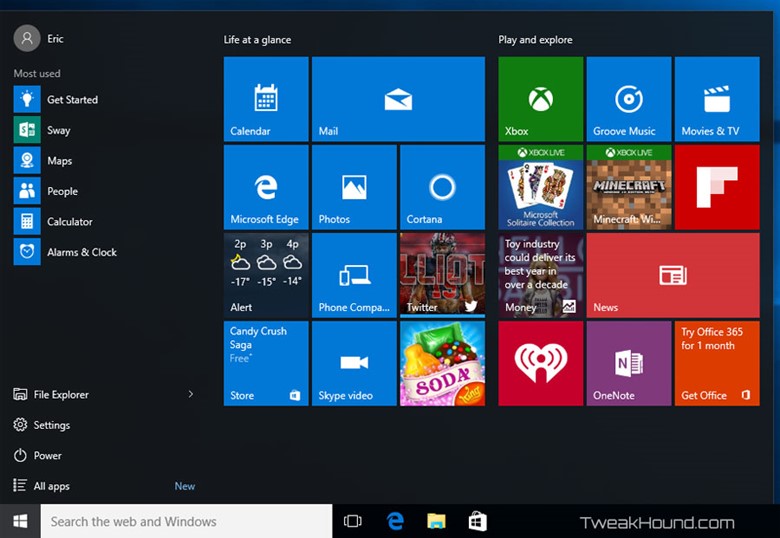Open the Movies & TV tile
The image size is (780, 538).
tap(717, 99)
